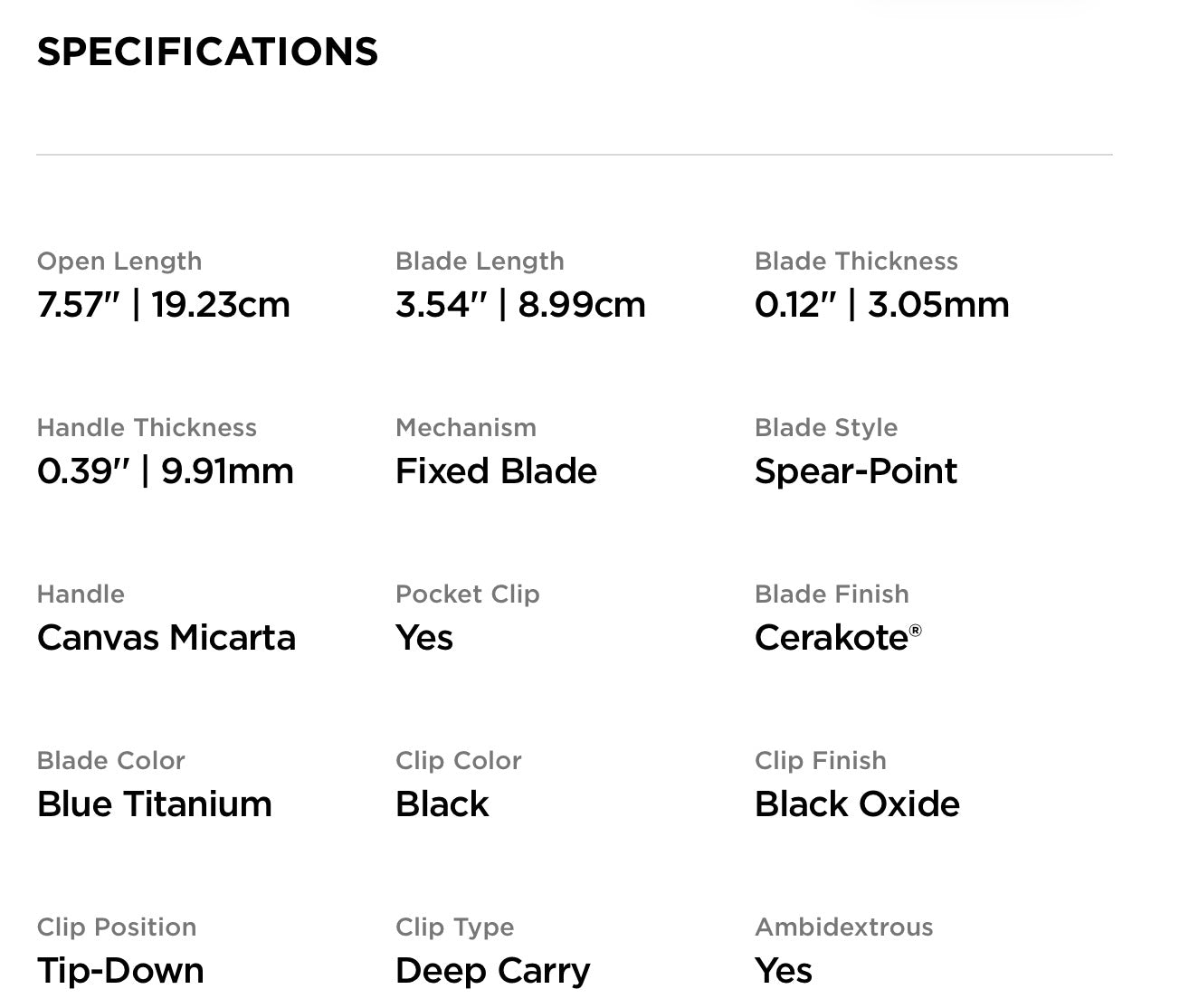Screen dimensions: 1189x1008
Task: Click the Clip Position label
Action: point(117,927)
